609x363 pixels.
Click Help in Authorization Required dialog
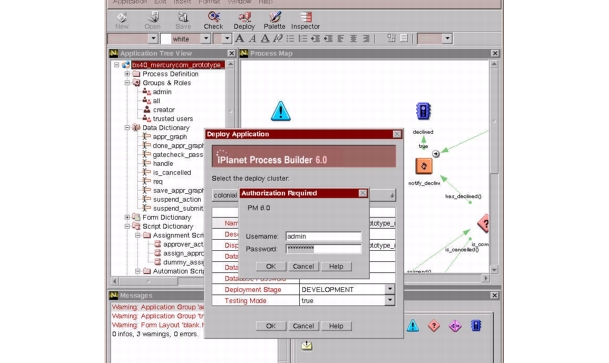[x=336, y=266]
